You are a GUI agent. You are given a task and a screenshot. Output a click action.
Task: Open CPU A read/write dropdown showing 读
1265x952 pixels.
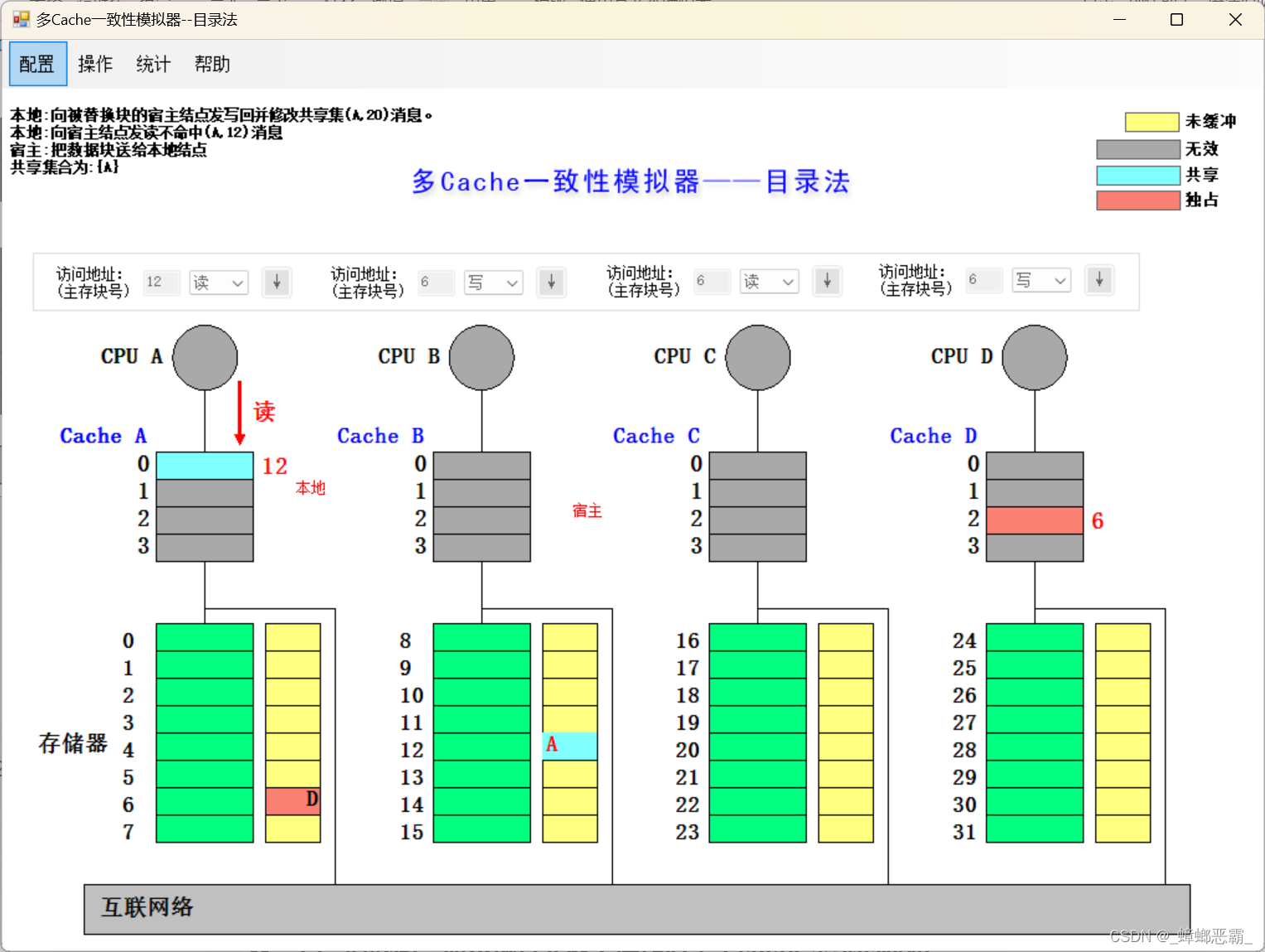pyautogui.click(x=219, y=283)
